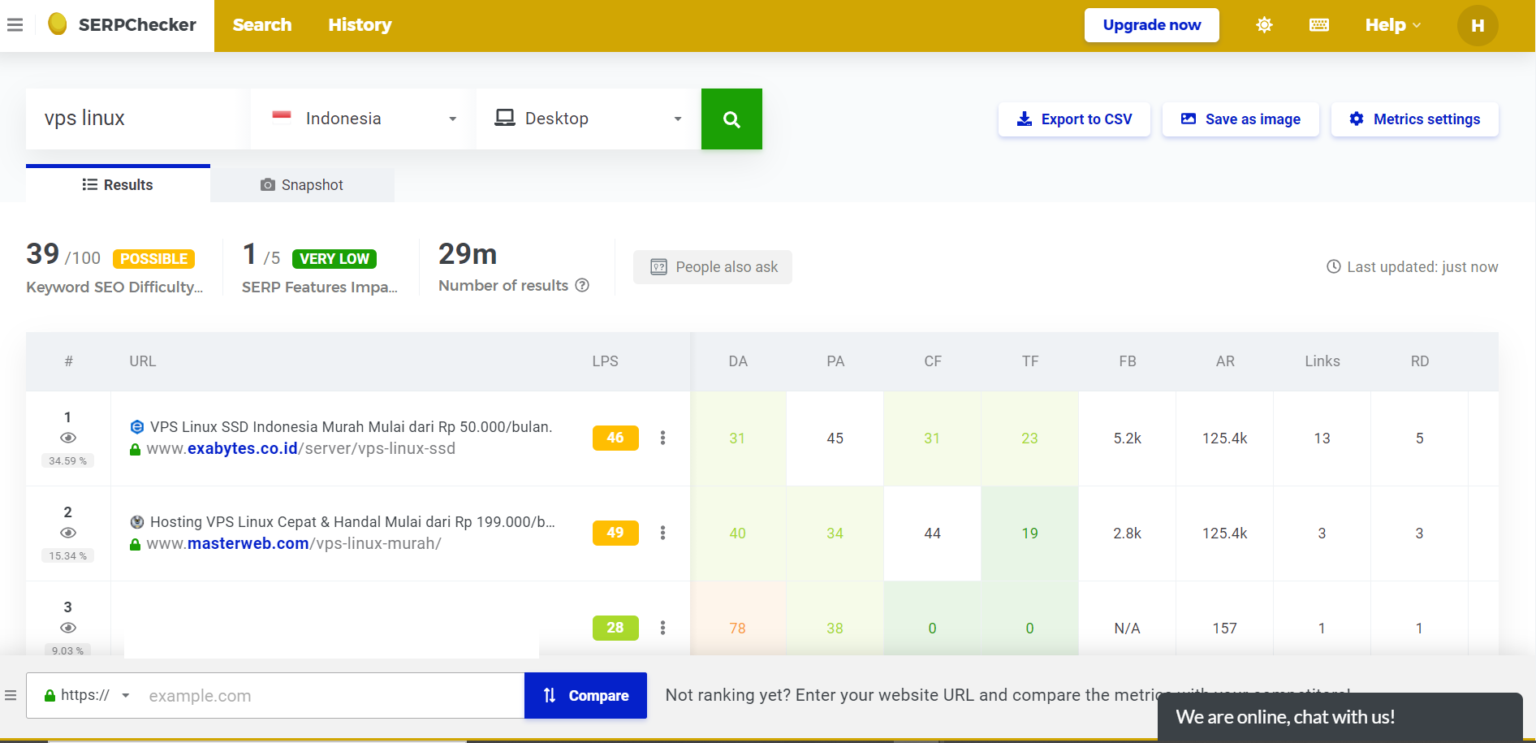1536x743 pixels.
Task: Open the compare bar menu icon
Action: tap(11, 695)
